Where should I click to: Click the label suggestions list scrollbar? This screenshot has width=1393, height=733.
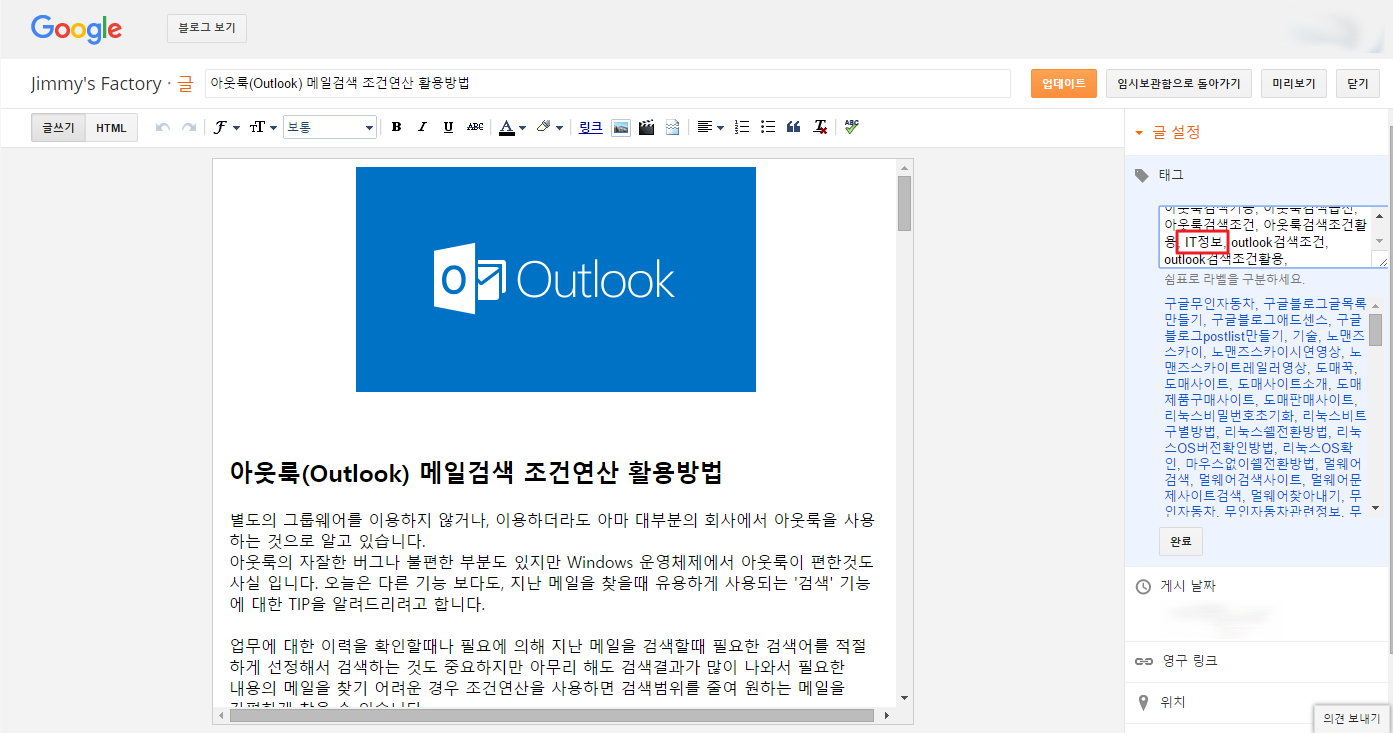pyautogui.click(x=1376, y=329)
